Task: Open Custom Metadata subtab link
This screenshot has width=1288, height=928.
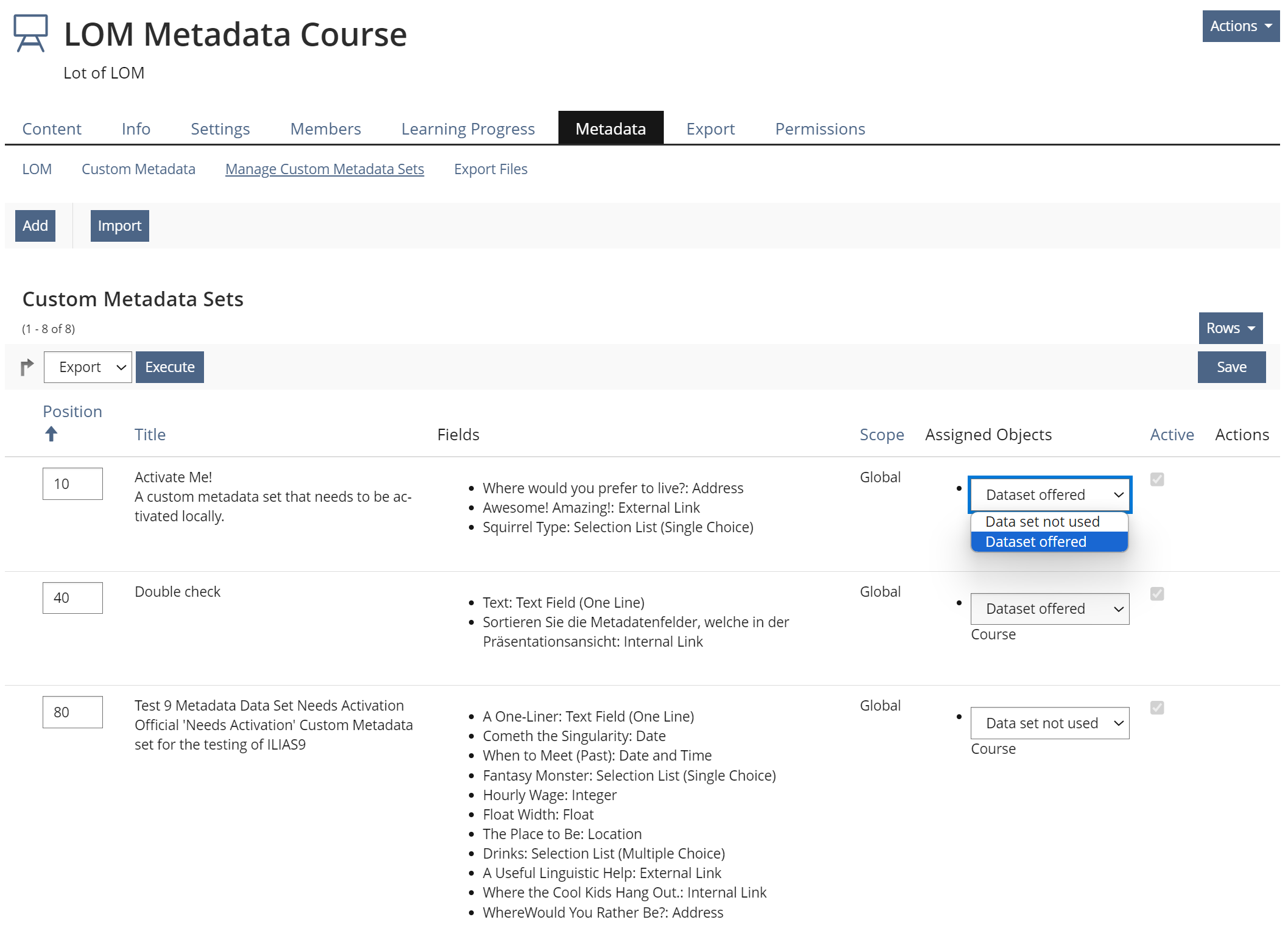Action: (138, 169)
